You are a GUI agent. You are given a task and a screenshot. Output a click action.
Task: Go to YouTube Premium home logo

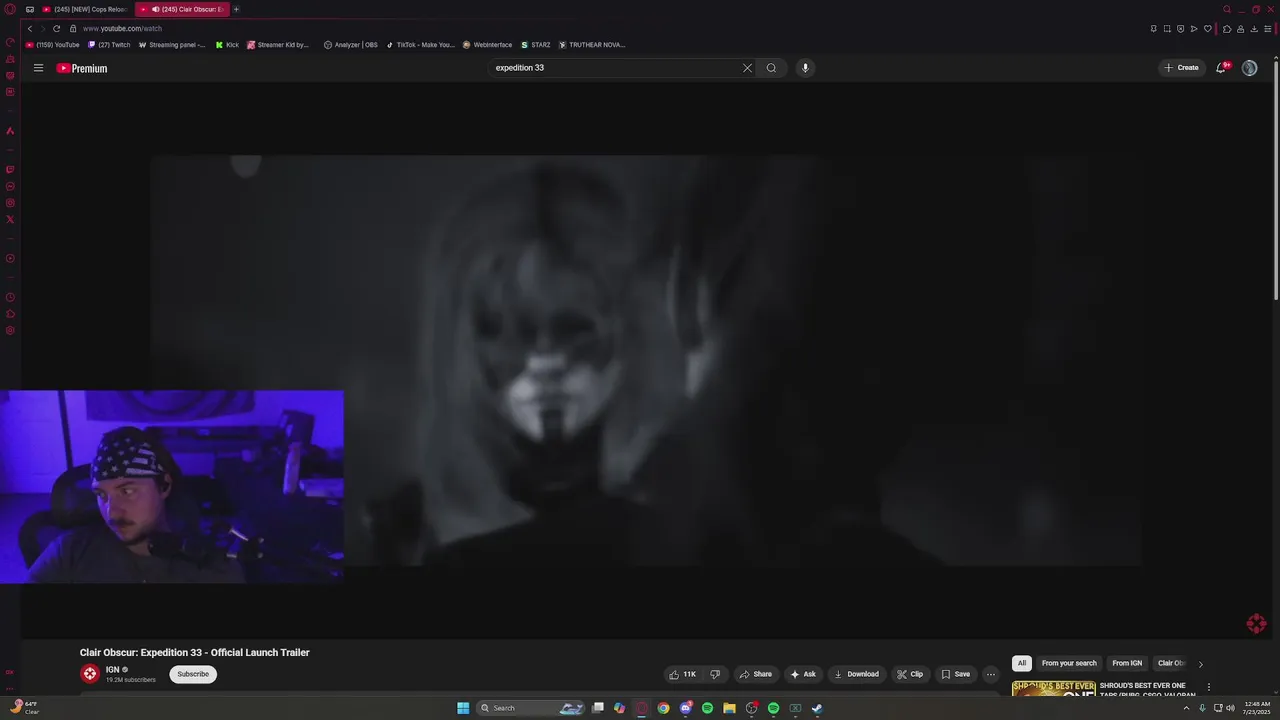[82, 68]
